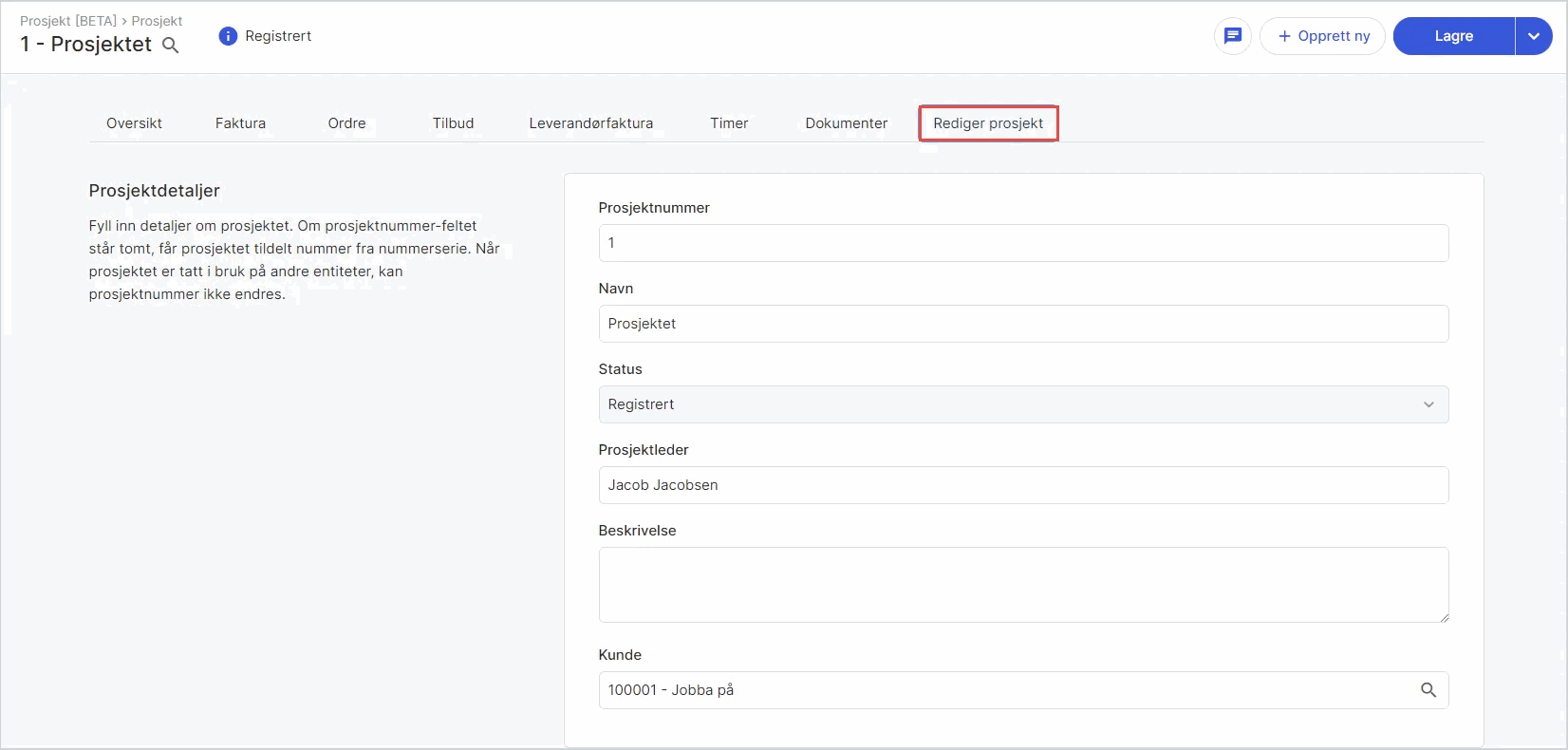Image resolution: width=1568 pixels, height=750 pixels.
Task: Click the Prosjektdetaljer heading
Action: point(155,191)
